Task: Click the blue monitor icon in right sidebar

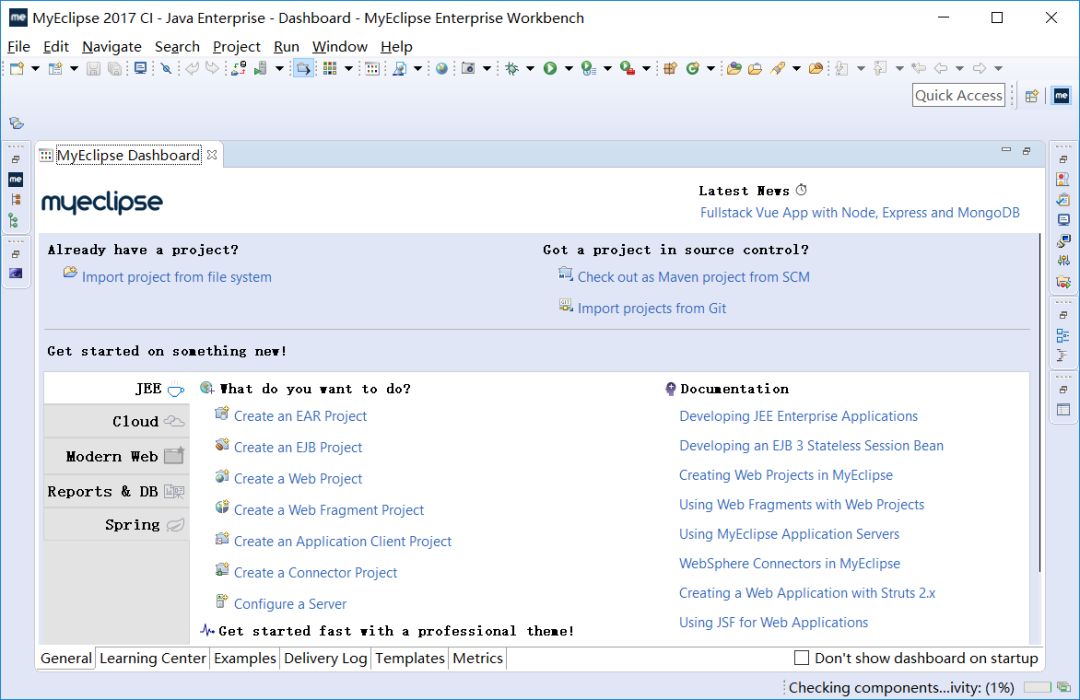Action: coord(1063,220)
